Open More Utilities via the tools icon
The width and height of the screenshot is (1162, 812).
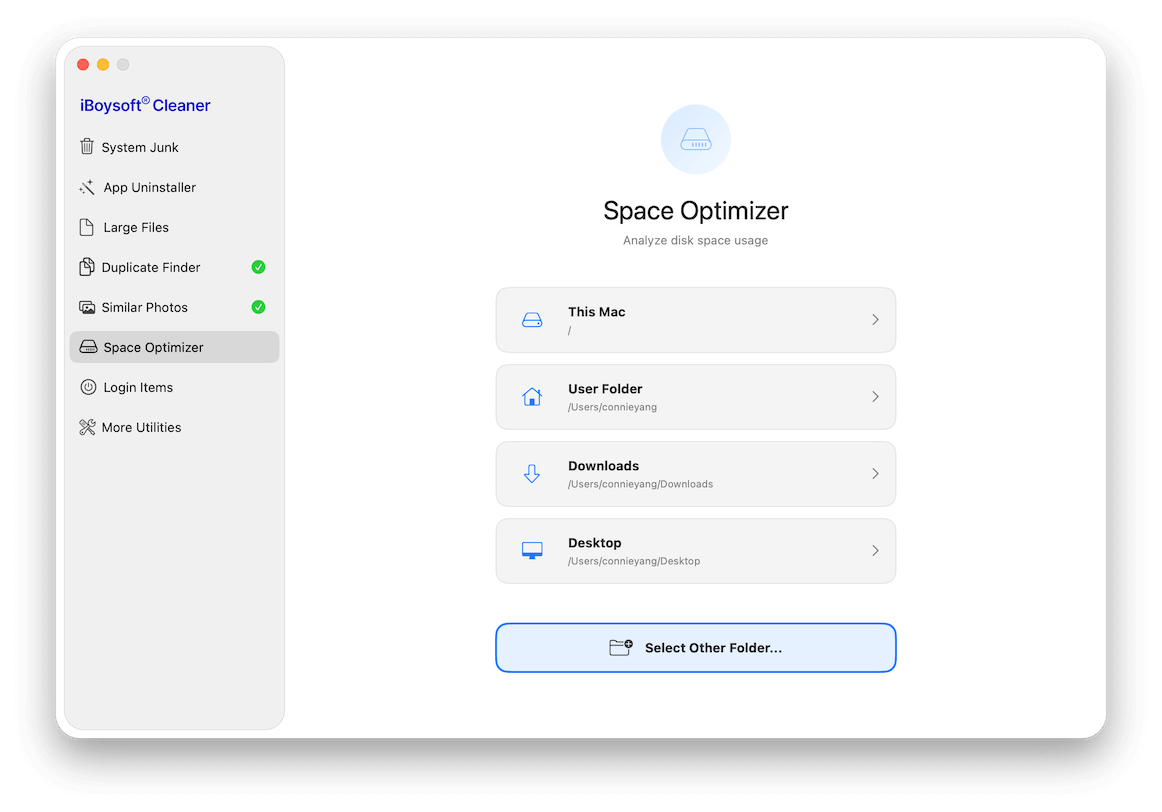pyautogui.click(x=89, y=427)
